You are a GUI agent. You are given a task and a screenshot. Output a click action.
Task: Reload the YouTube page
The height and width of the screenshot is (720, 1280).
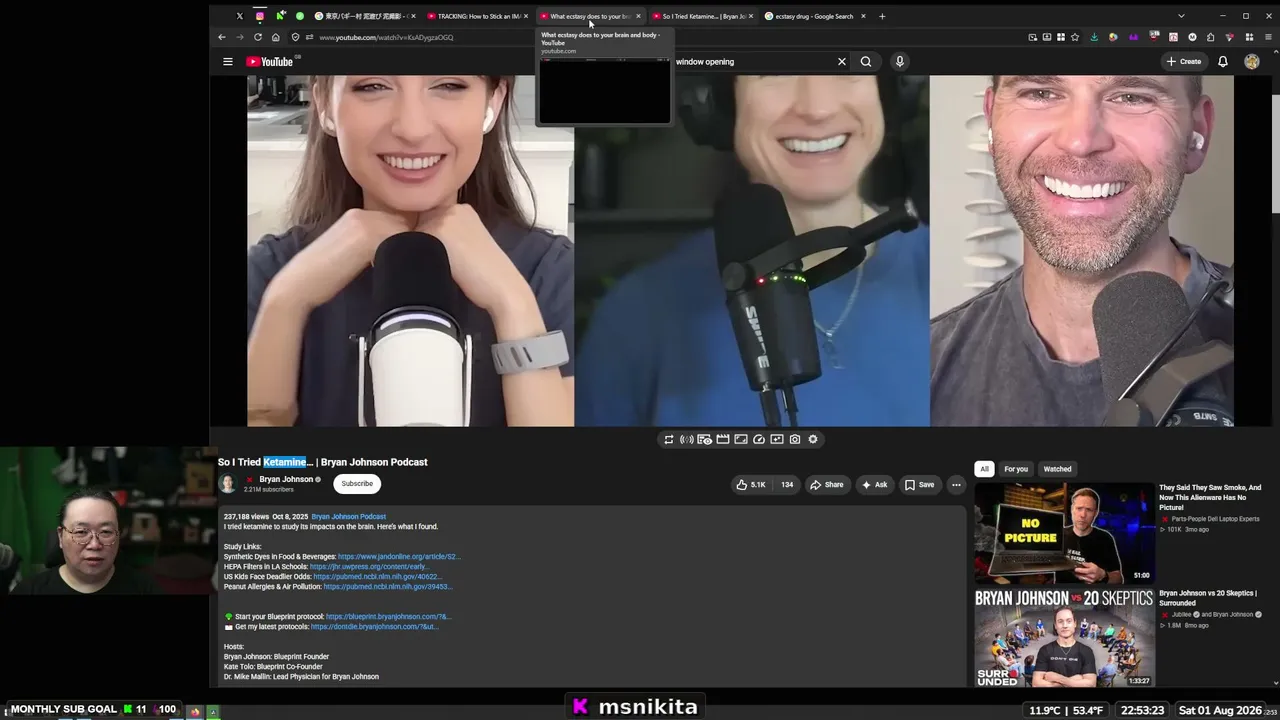258,37
